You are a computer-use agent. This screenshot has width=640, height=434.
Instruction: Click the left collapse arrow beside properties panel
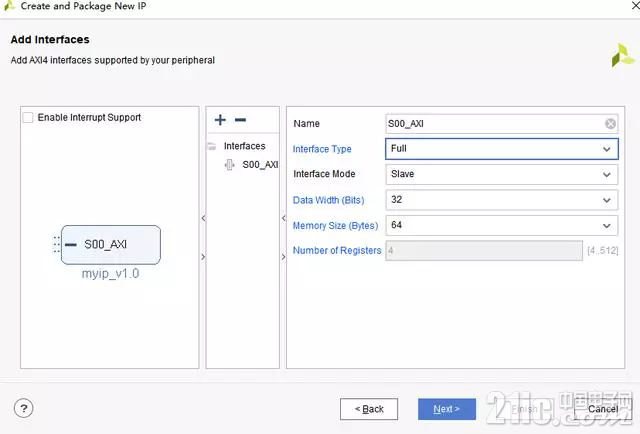[284, 218]
